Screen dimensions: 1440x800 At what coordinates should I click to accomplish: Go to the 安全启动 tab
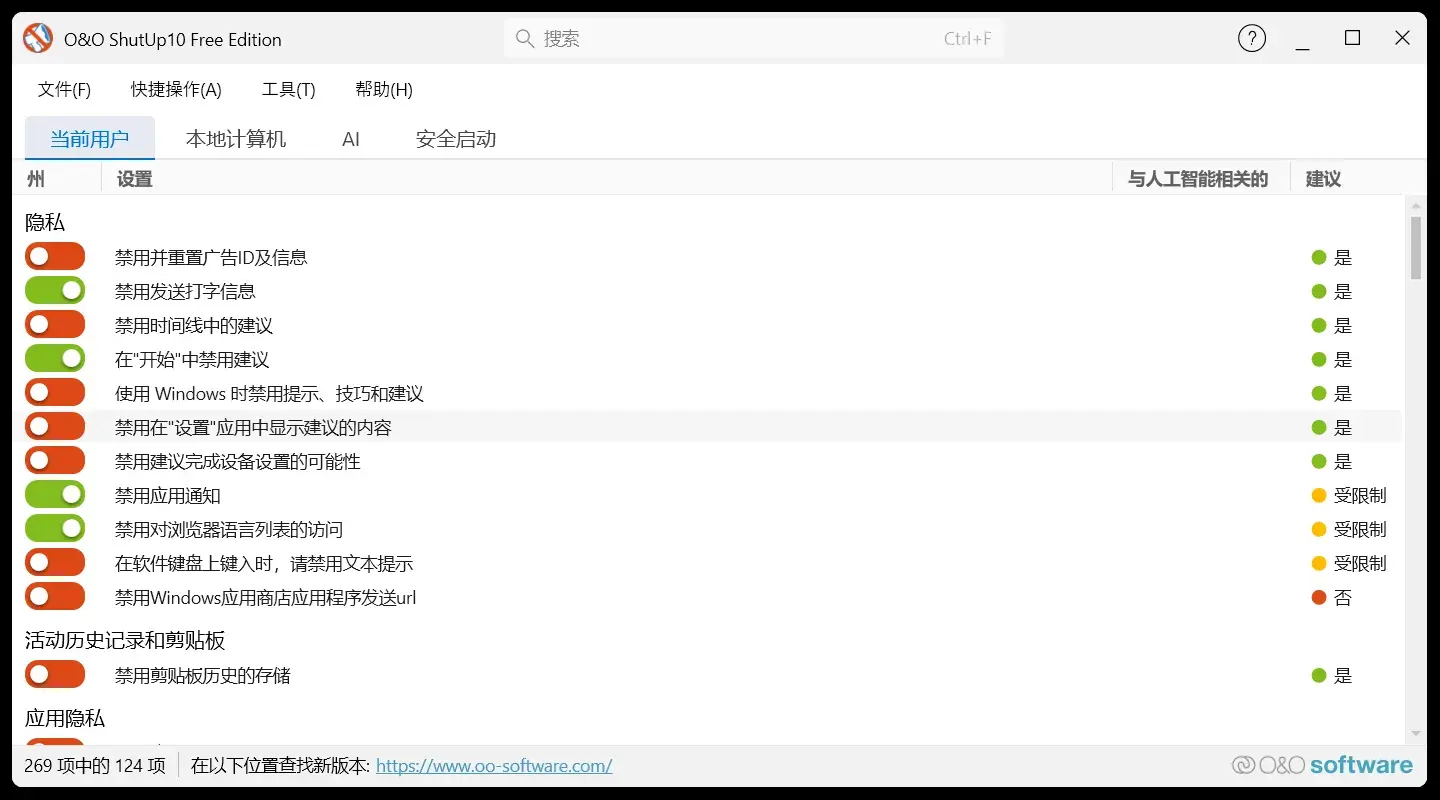456,139
